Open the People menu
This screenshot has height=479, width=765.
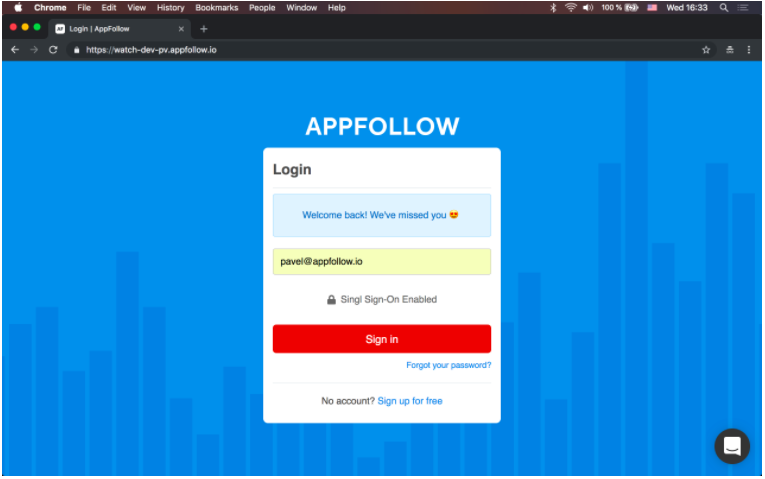pyautogui.click(x=262, y=8)
